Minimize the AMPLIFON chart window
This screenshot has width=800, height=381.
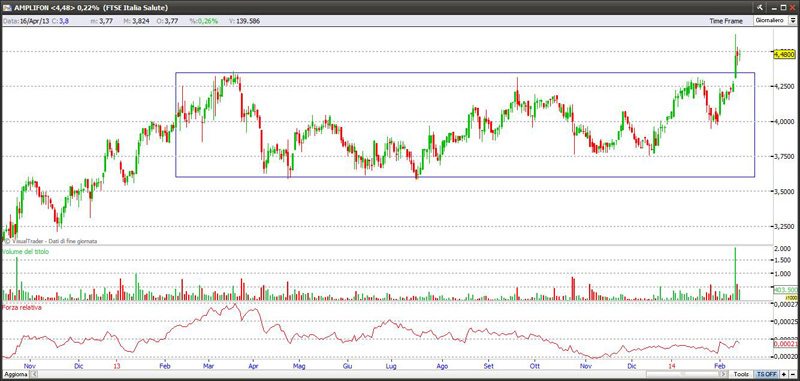pos(774,8)
